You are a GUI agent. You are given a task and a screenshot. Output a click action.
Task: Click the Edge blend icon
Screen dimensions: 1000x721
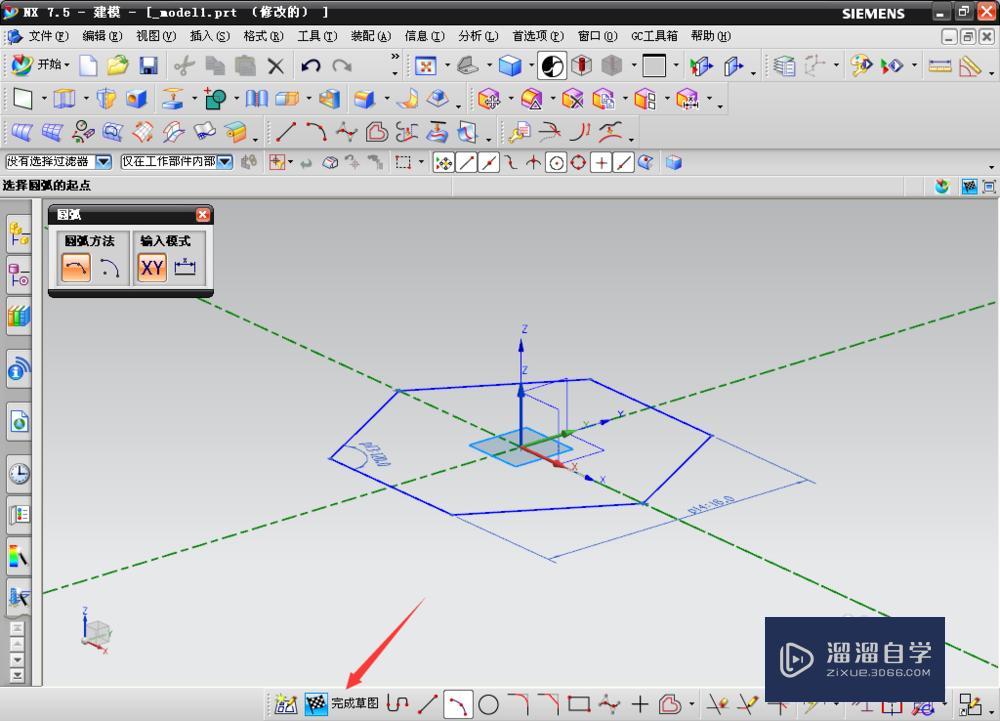point(364,99)
